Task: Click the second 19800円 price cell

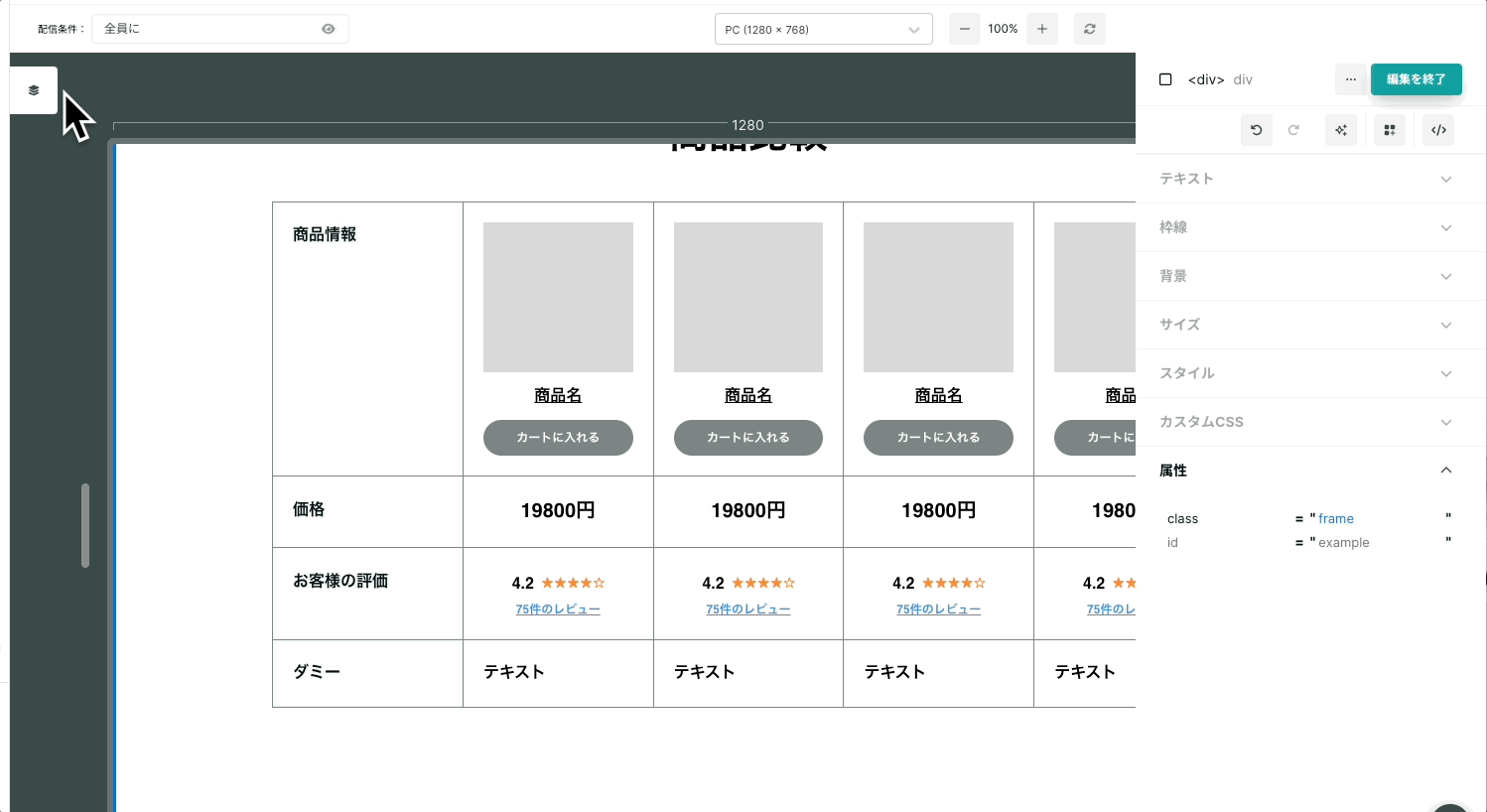Action: coord(748,511)
